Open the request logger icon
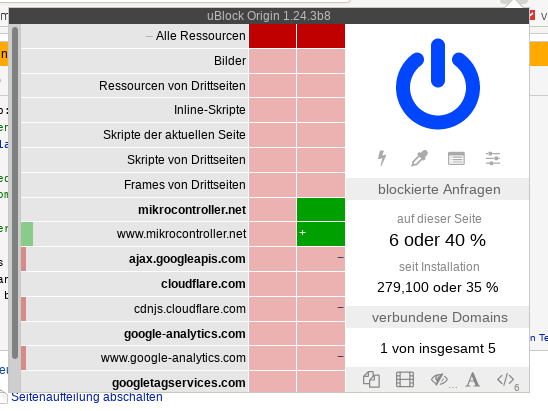 point(456,158)
